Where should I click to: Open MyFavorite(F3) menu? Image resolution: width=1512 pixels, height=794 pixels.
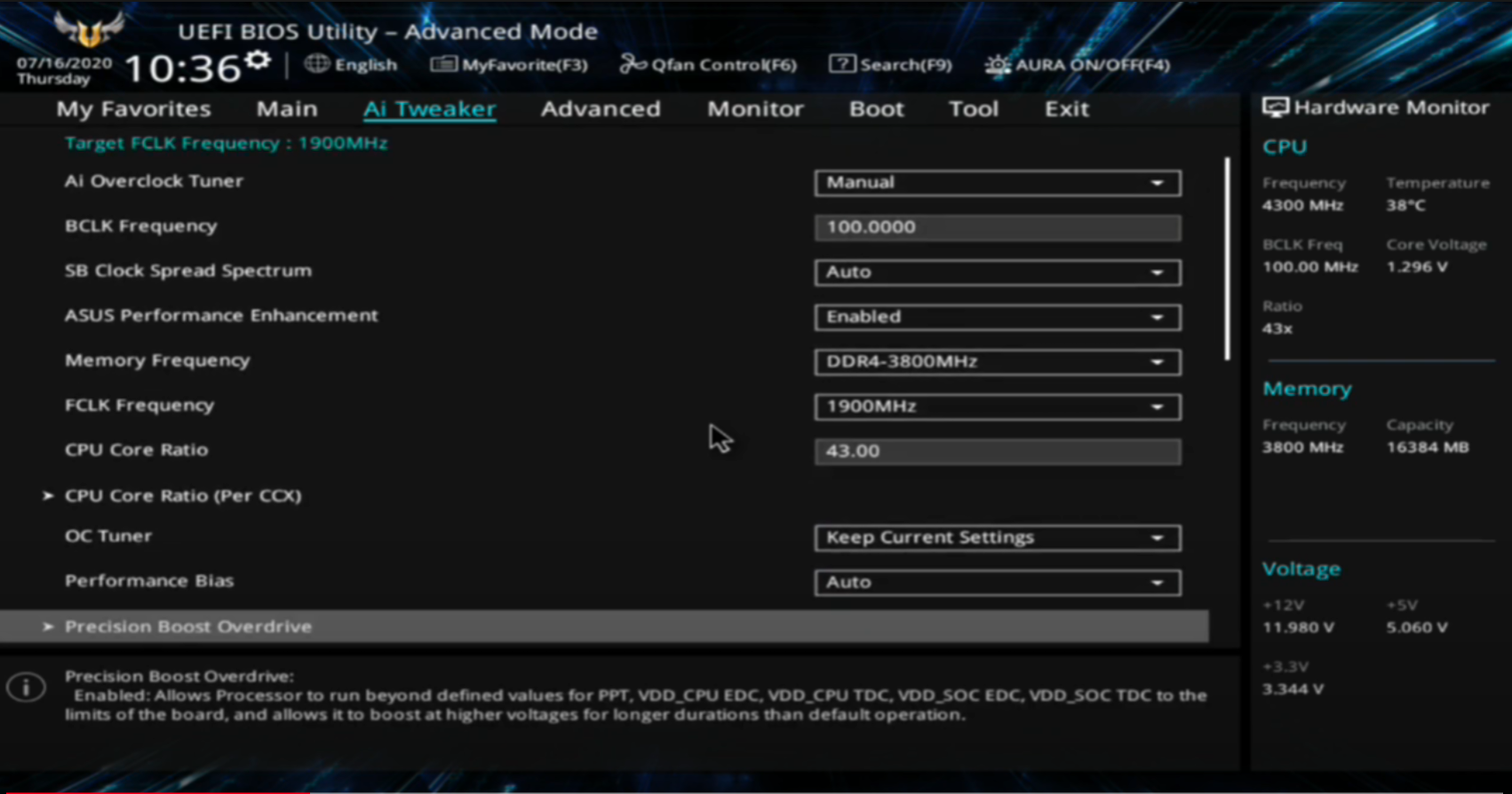509,64
